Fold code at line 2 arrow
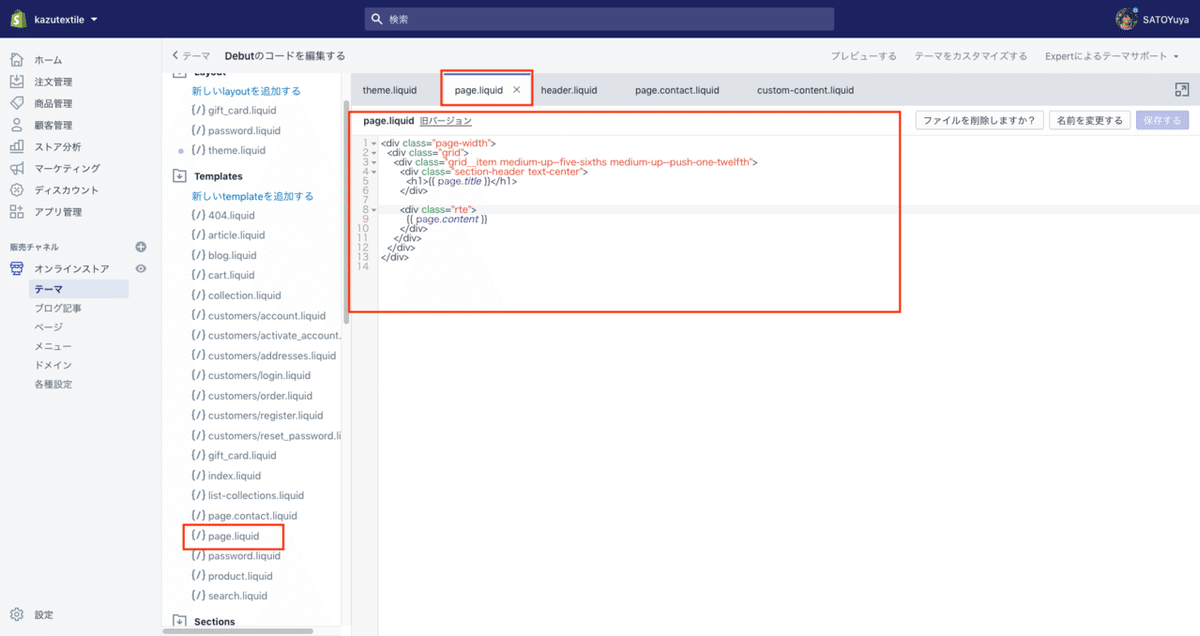The image size is (1200, 636). [374, 152]
